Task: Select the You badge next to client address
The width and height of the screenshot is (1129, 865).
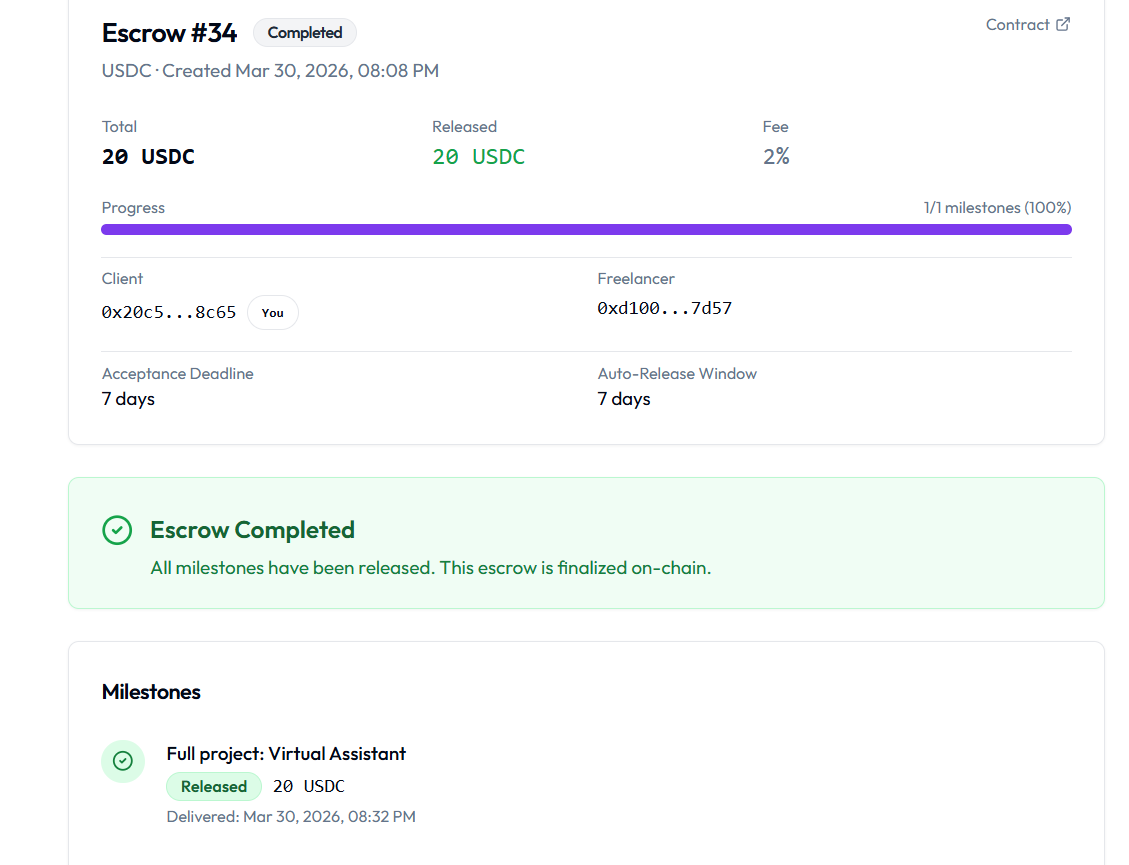Action: click(272, 312)
